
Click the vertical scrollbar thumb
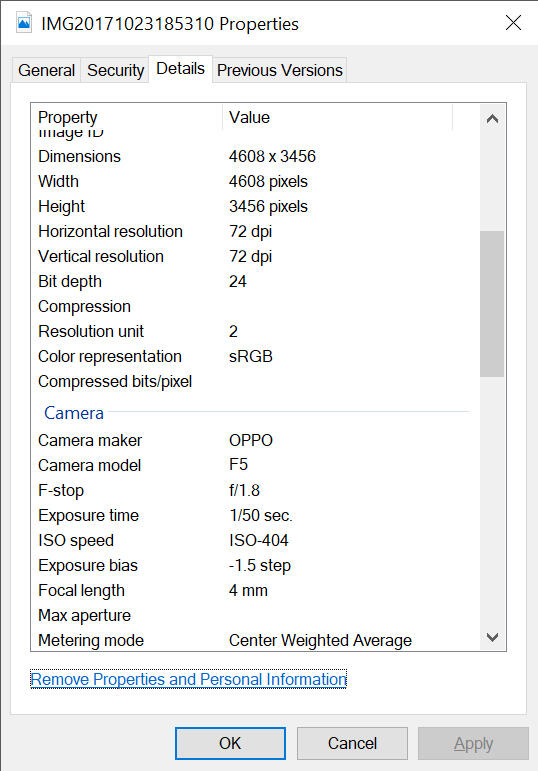(492, 304)
